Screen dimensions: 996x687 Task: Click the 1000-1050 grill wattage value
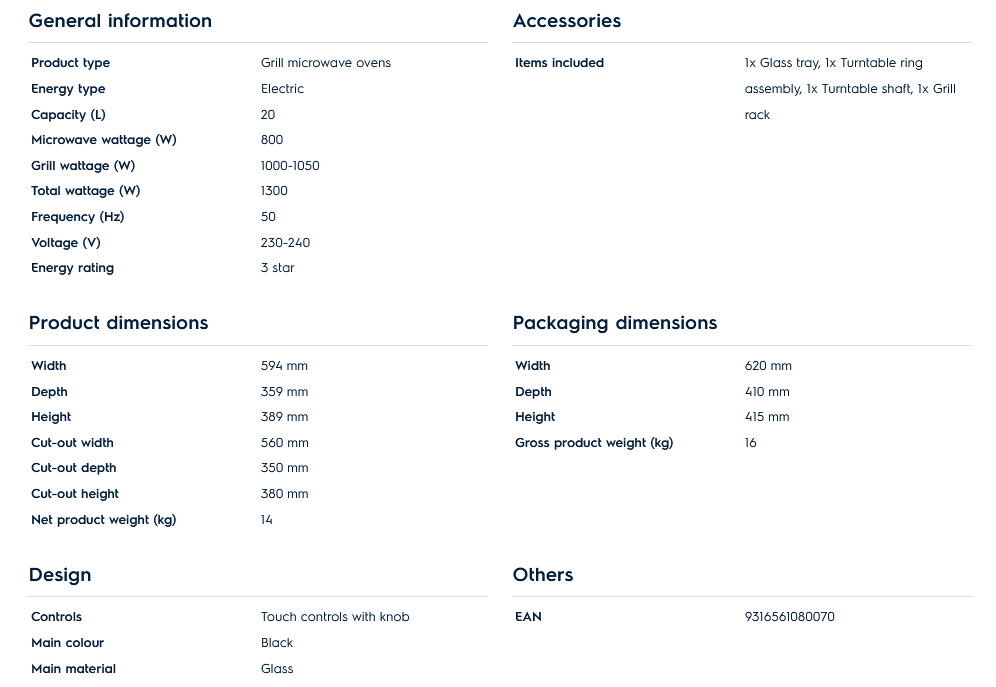pos(290,166)
